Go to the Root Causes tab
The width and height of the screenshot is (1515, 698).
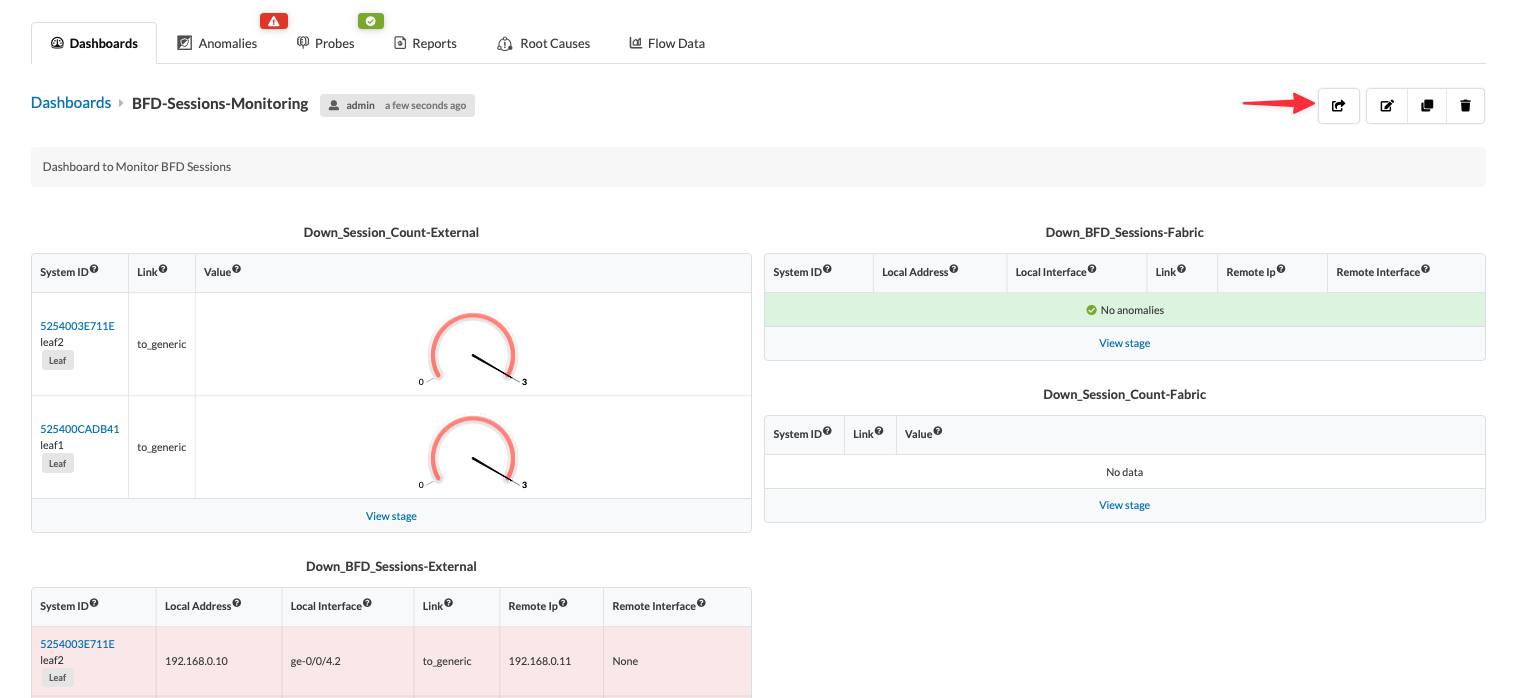[544, 43]
